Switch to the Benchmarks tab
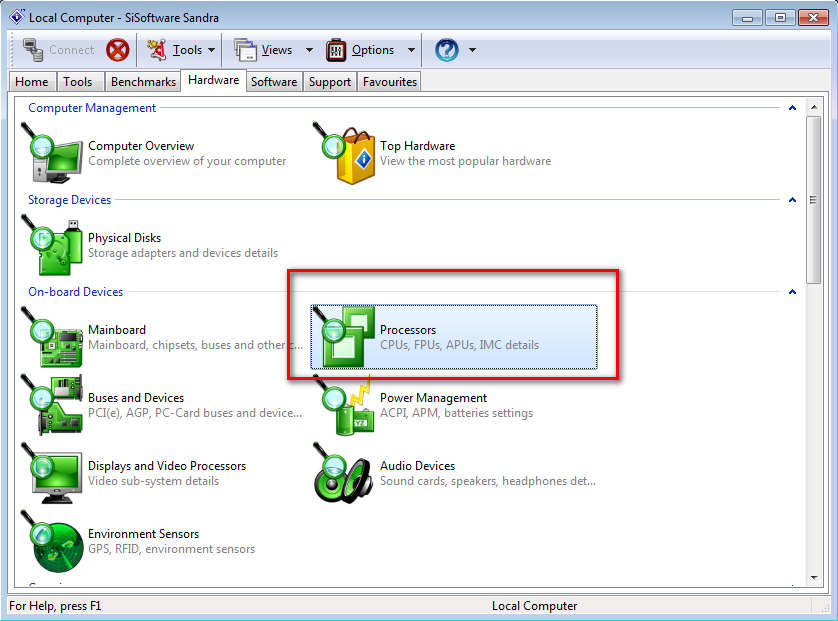838x621 pixels. 143,82
